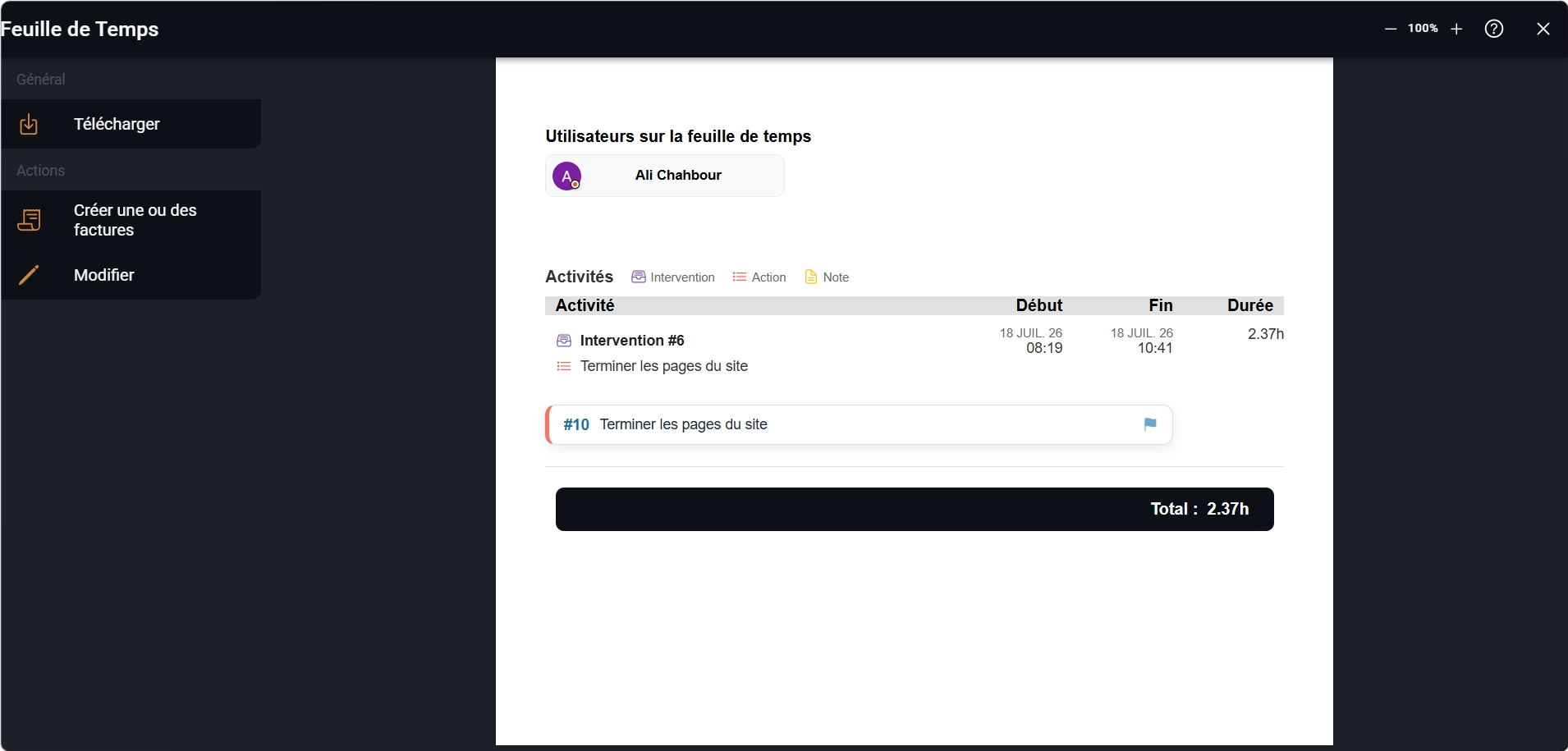Click the 2.37h duration in the row
1568x751 pixels.
[x=1266, y=334]
